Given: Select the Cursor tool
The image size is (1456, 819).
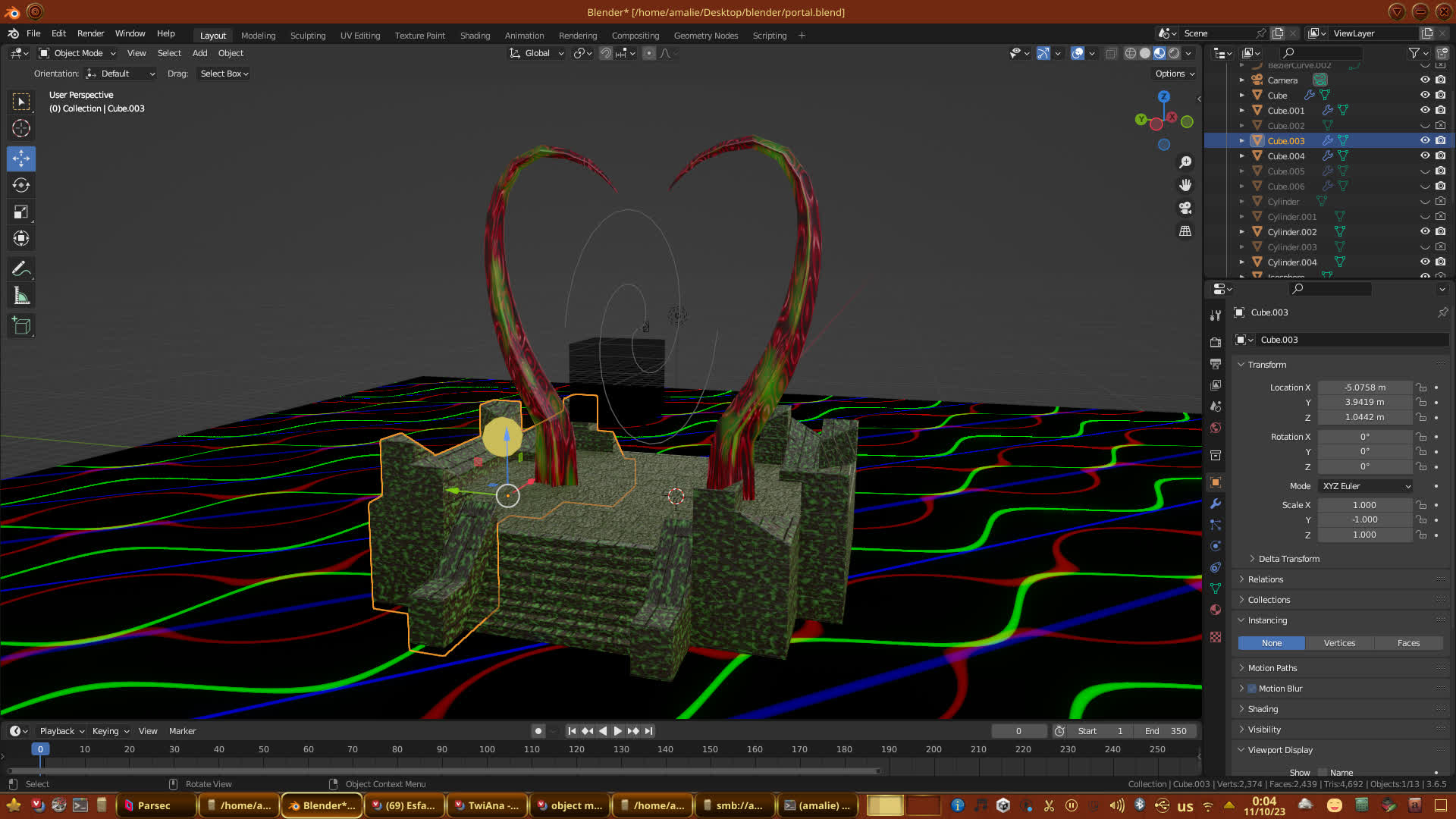Looking at the screenshot, I should [x=21, y=128].
